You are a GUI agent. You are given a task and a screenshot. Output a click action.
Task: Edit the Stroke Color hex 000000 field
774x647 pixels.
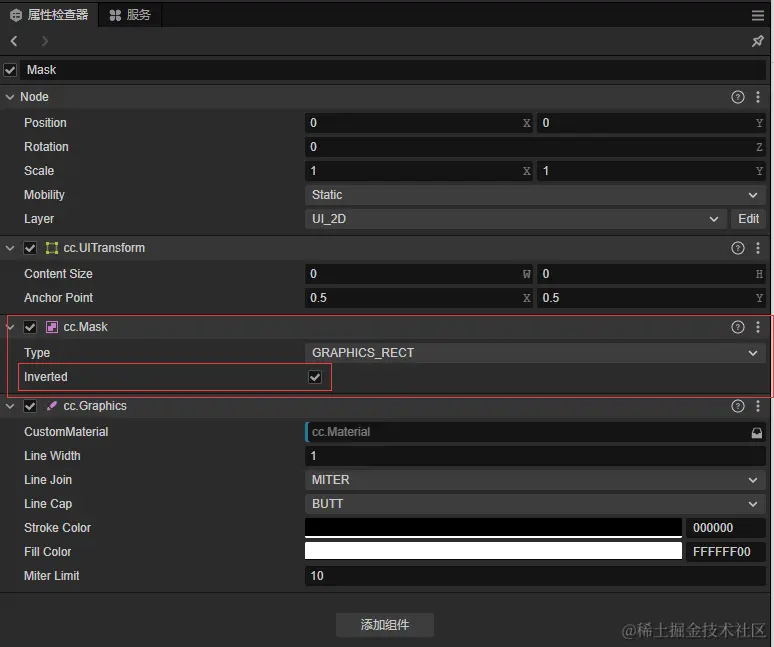tap(726, 528)
